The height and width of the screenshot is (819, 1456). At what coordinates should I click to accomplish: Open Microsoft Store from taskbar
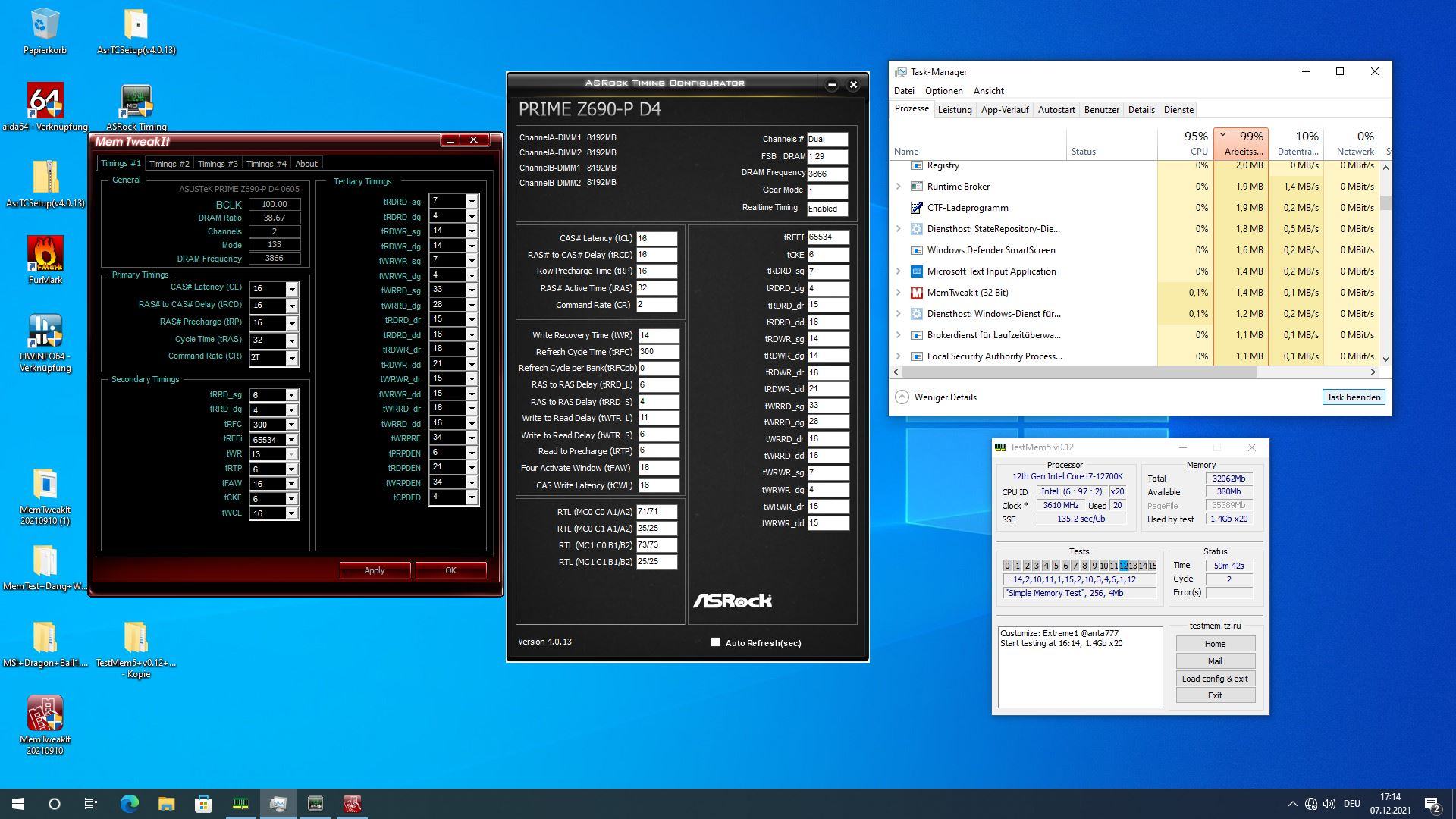click(x=203, y=804)
